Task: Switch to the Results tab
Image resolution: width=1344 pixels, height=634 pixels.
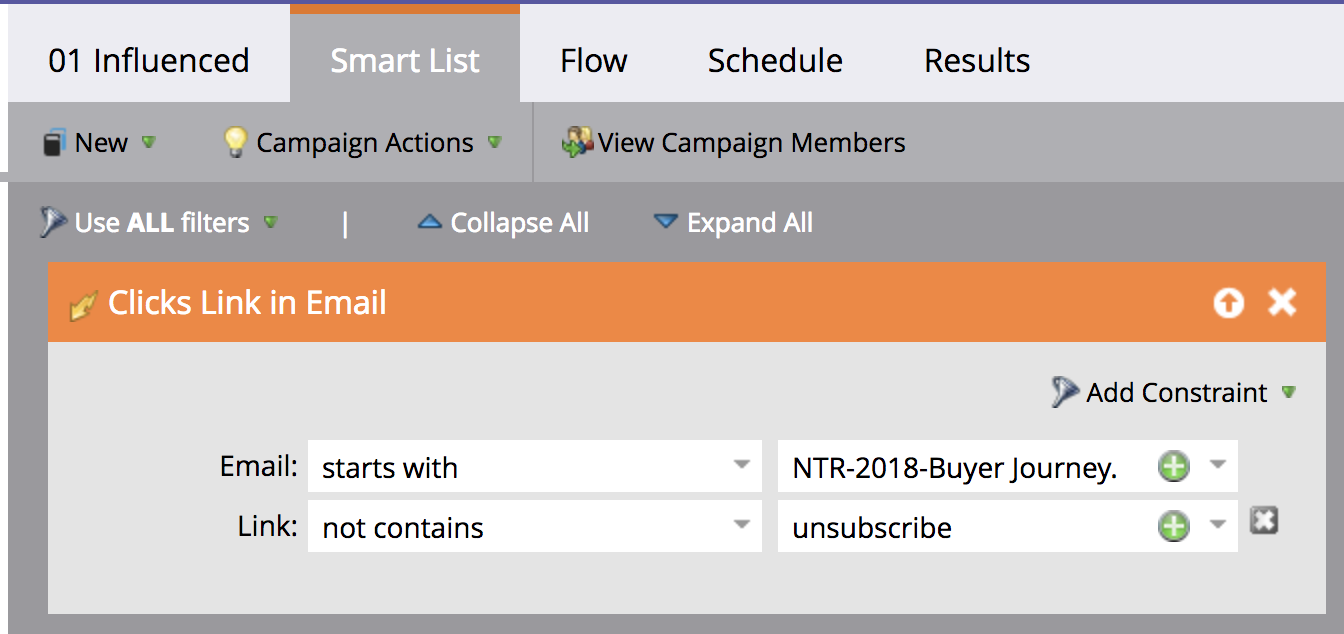Action: (976, 60)
